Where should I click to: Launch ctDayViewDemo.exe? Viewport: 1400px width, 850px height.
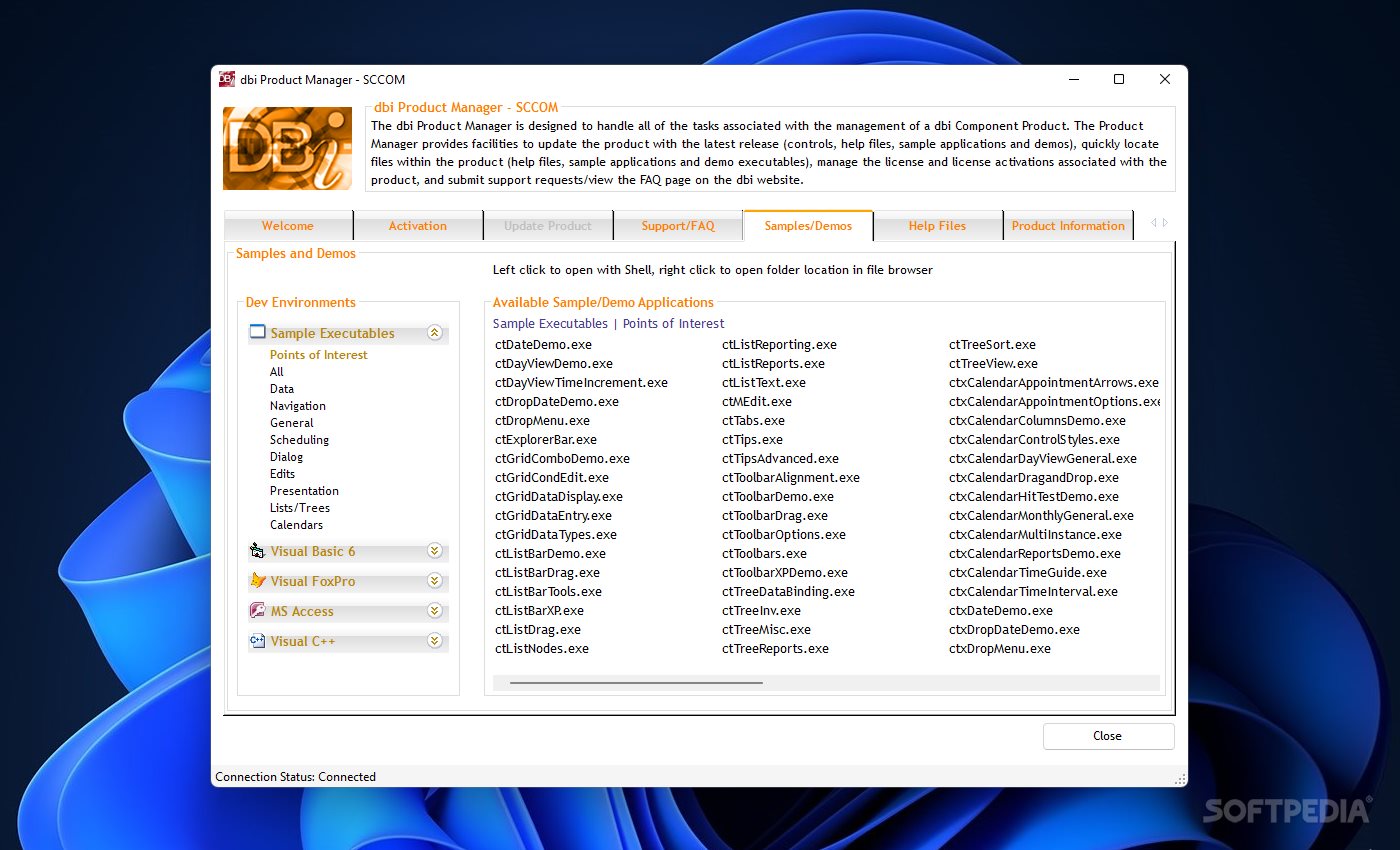(554, 364)
